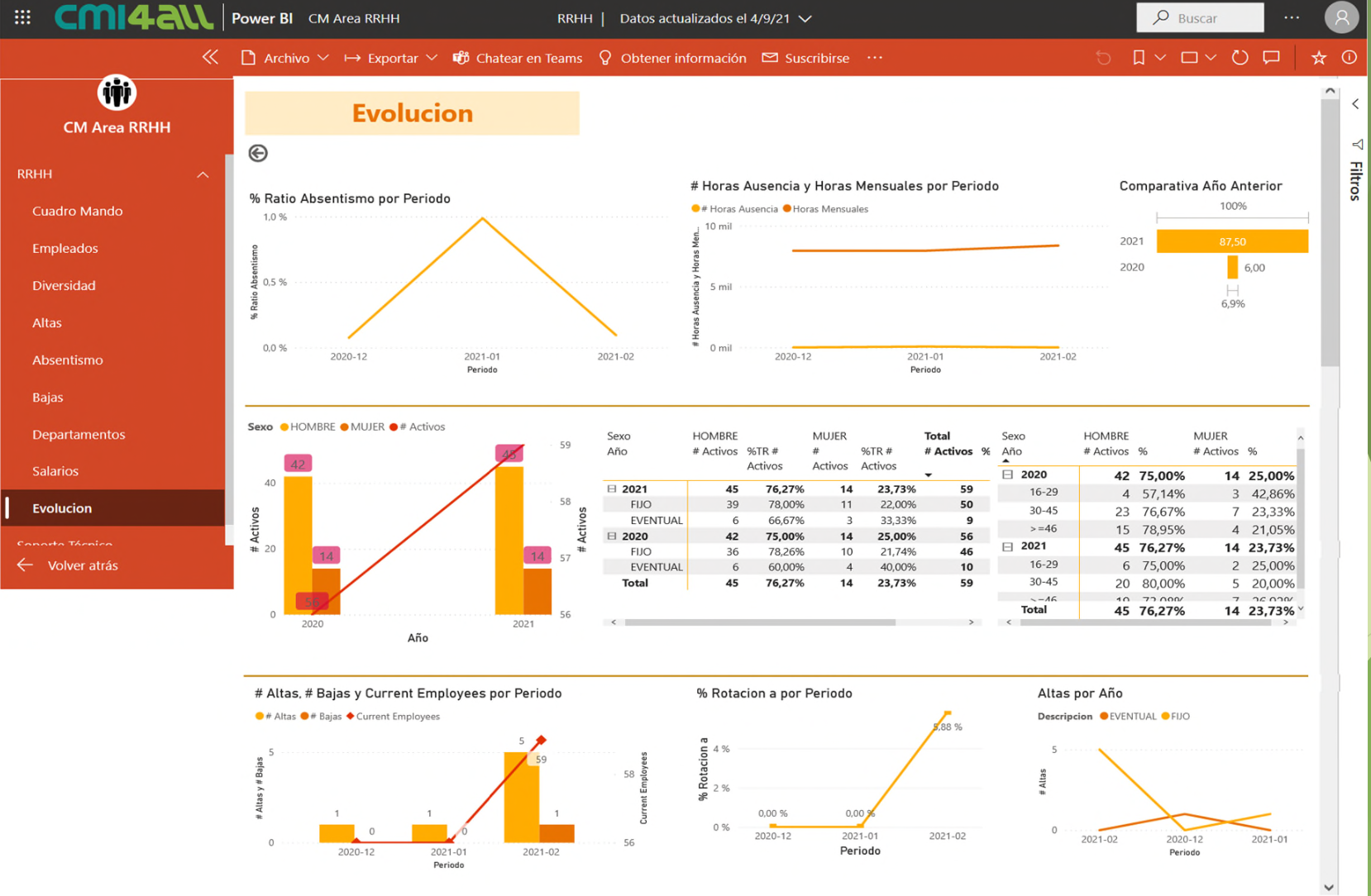Click the Suscribirse button
The height and width of the screenshot is (896, 1371).
pos(805,58)
